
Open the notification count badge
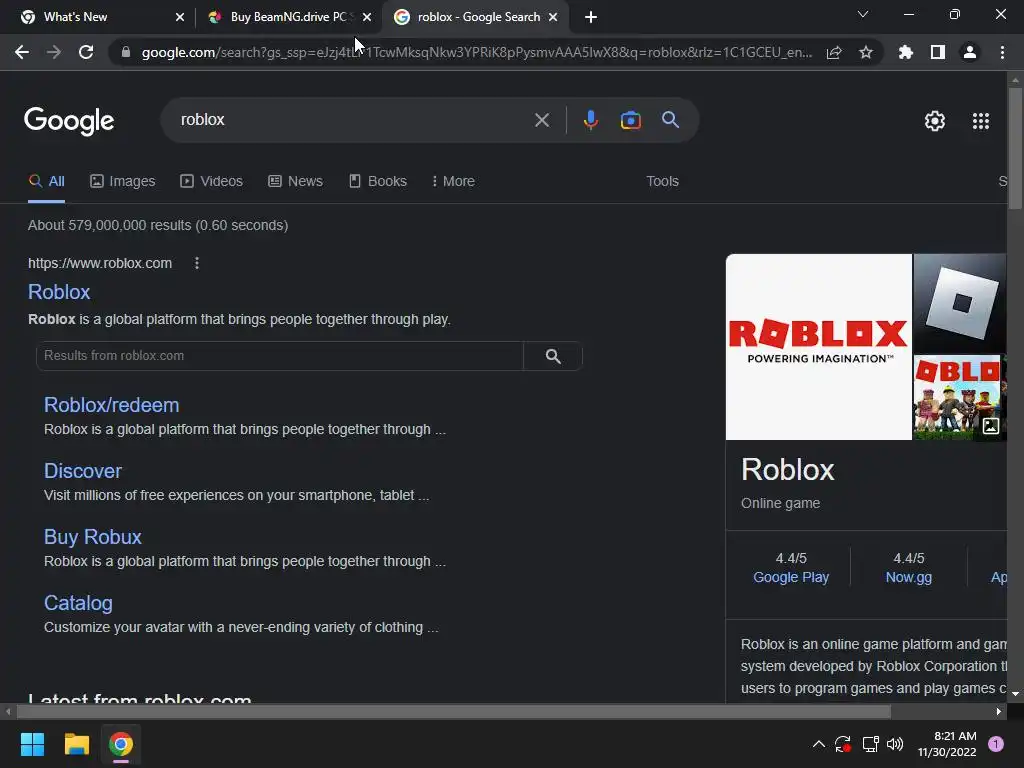click(x=996, y=744)
